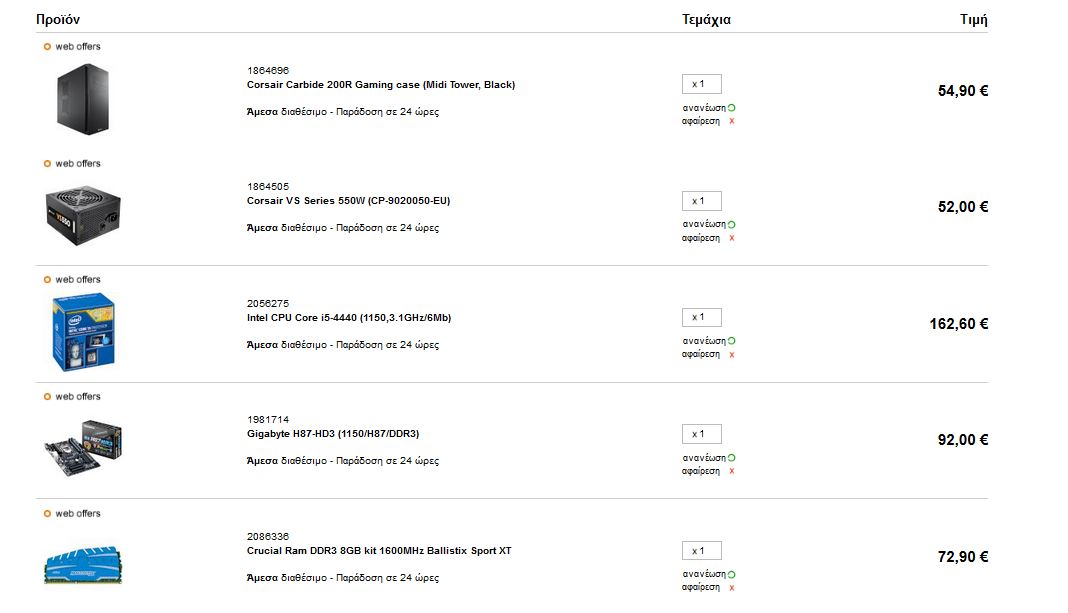Image resolution: width=1068 pixels, height=613 pixels.
Task: Click refresh icon for Corsair VS Series 550W
Action: click(732, 224)
